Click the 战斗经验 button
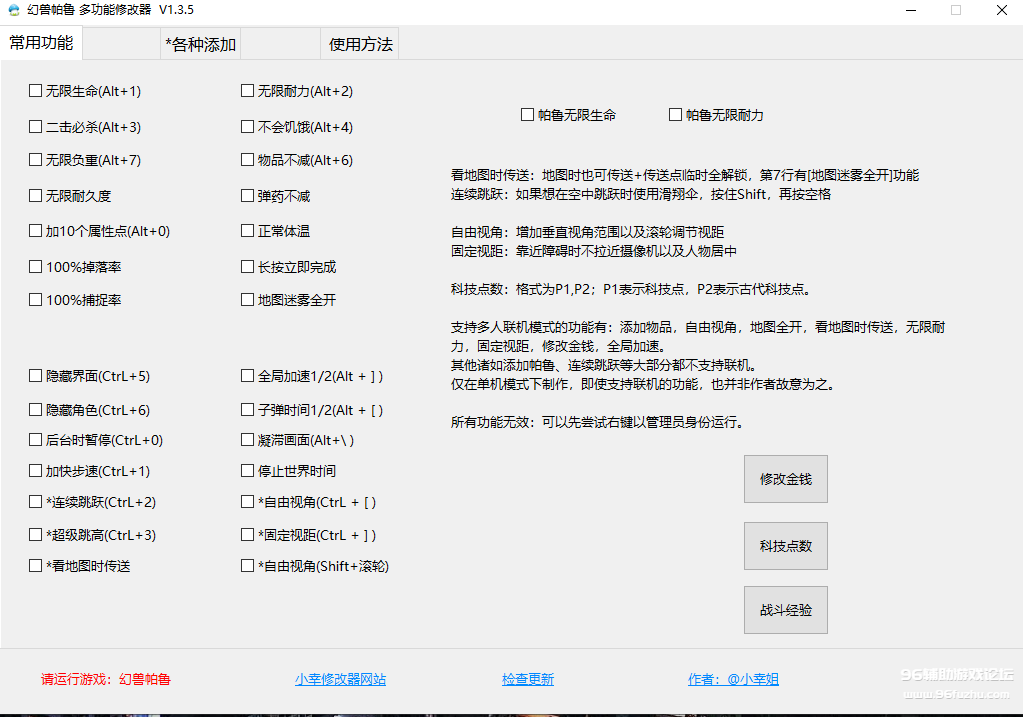The width and height of the screenshot is (1023, 717). point(785,610)
